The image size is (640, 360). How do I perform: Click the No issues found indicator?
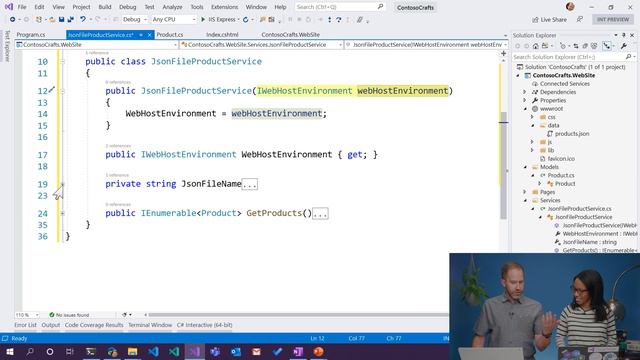(69, 315)
